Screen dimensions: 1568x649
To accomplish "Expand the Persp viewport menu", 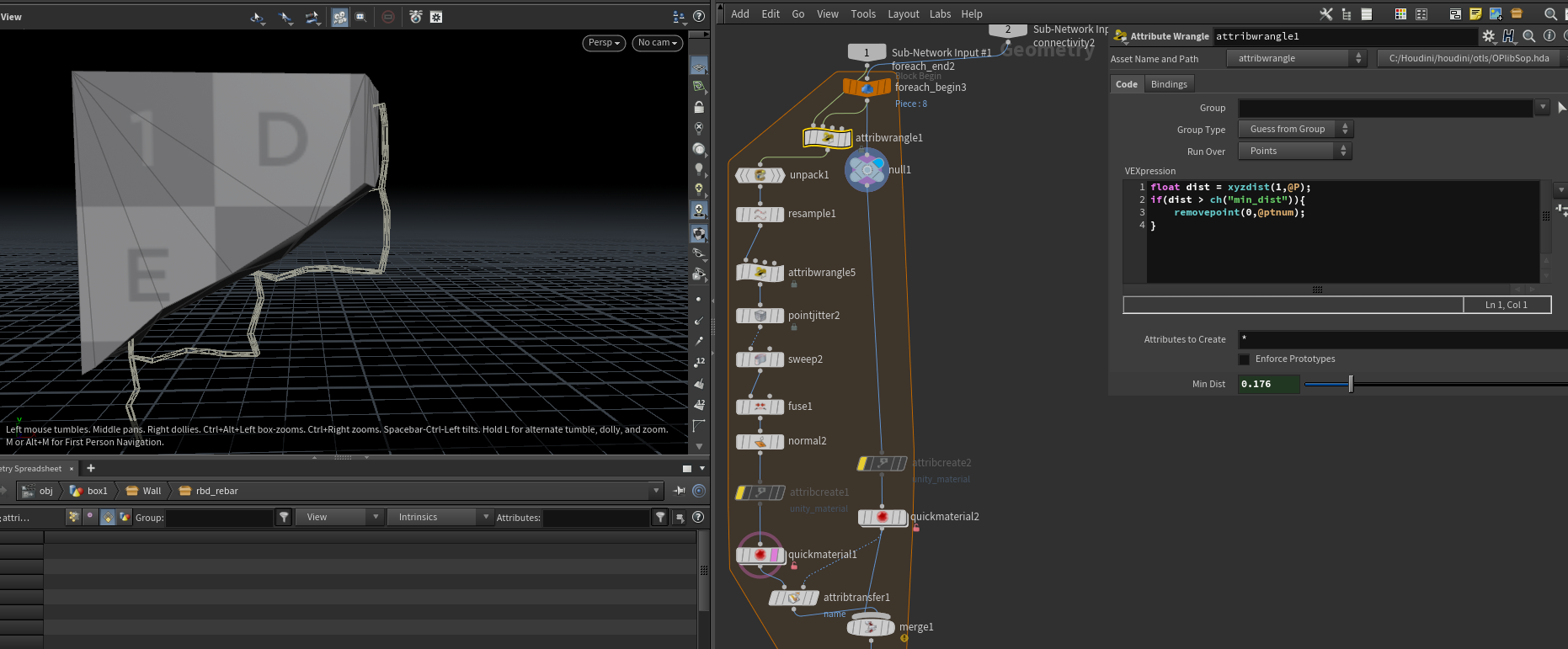I will click(x=604, y=43).
